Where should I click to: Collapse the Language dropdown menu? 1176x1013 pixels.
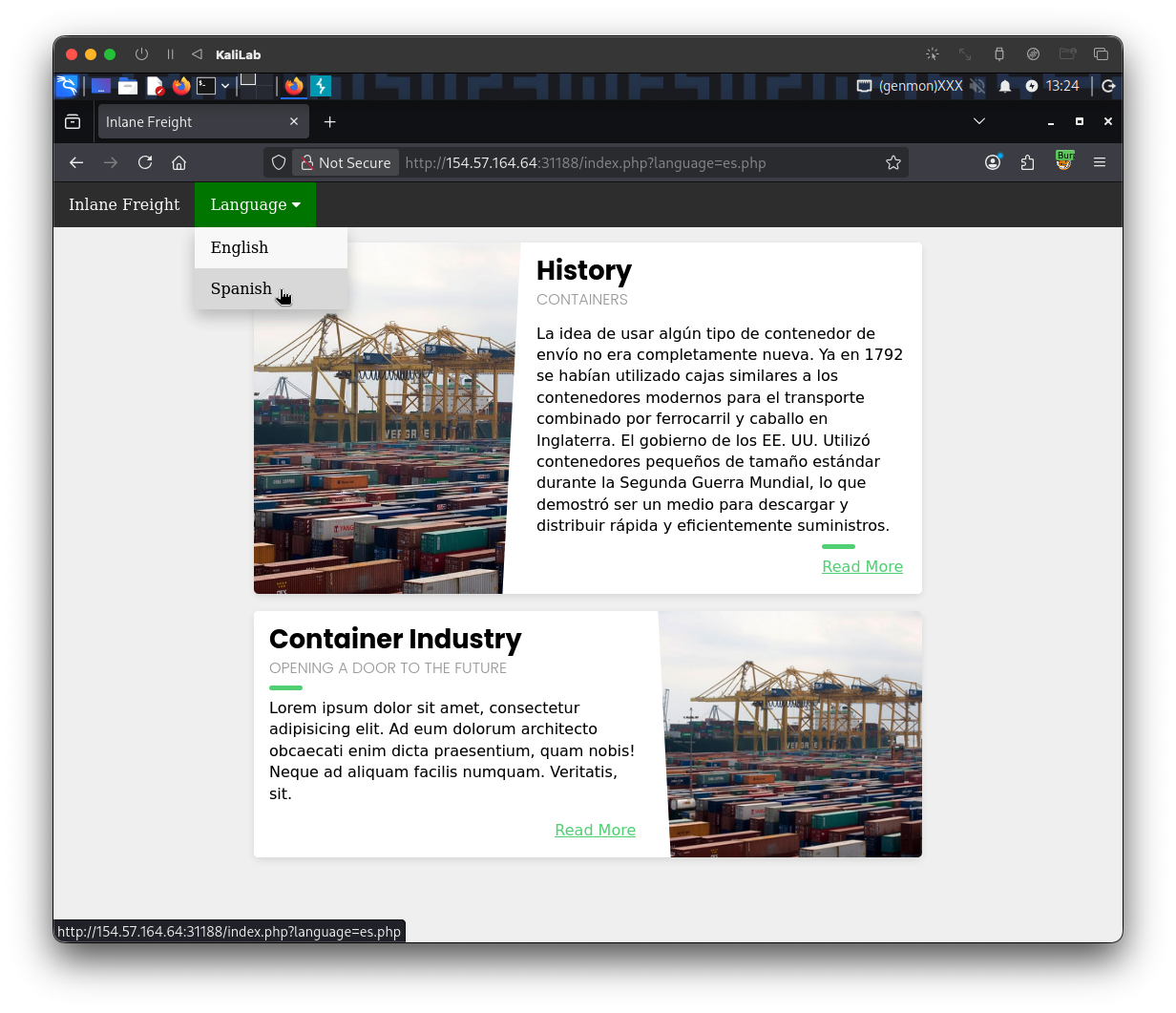(x=255, y=204)
